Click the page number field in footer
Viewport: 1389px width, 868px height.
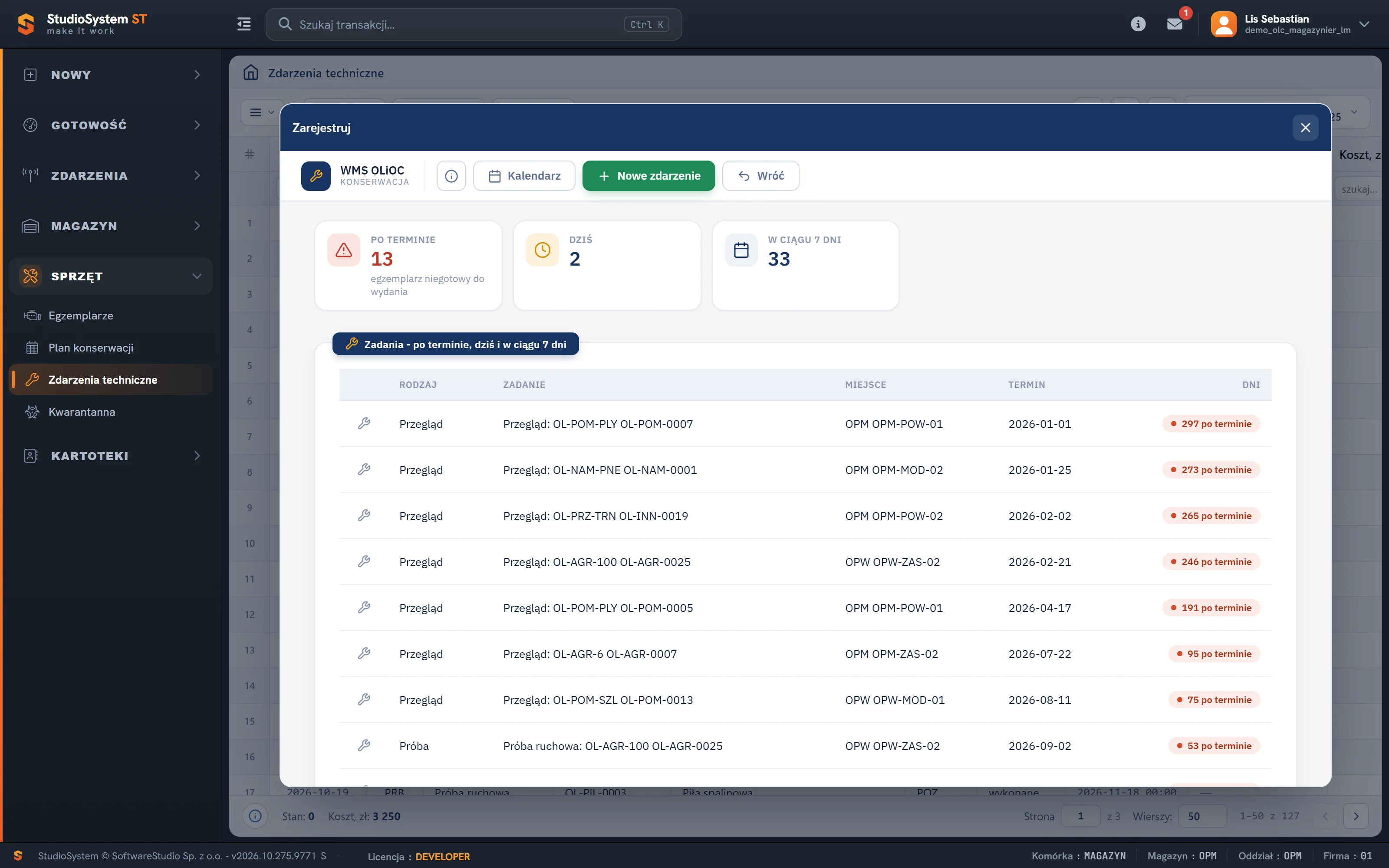coord(1080,816)
